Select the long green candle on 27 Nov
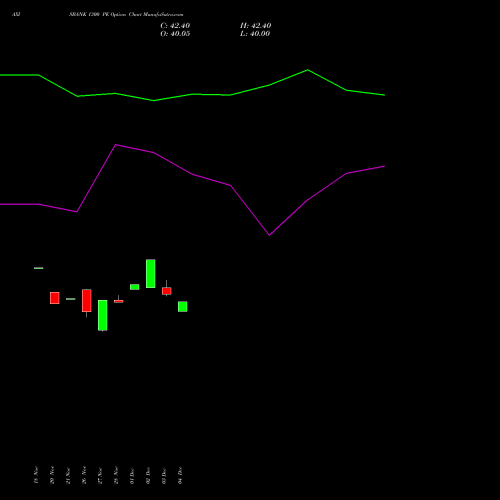500x500 pixels. [103, 315]
